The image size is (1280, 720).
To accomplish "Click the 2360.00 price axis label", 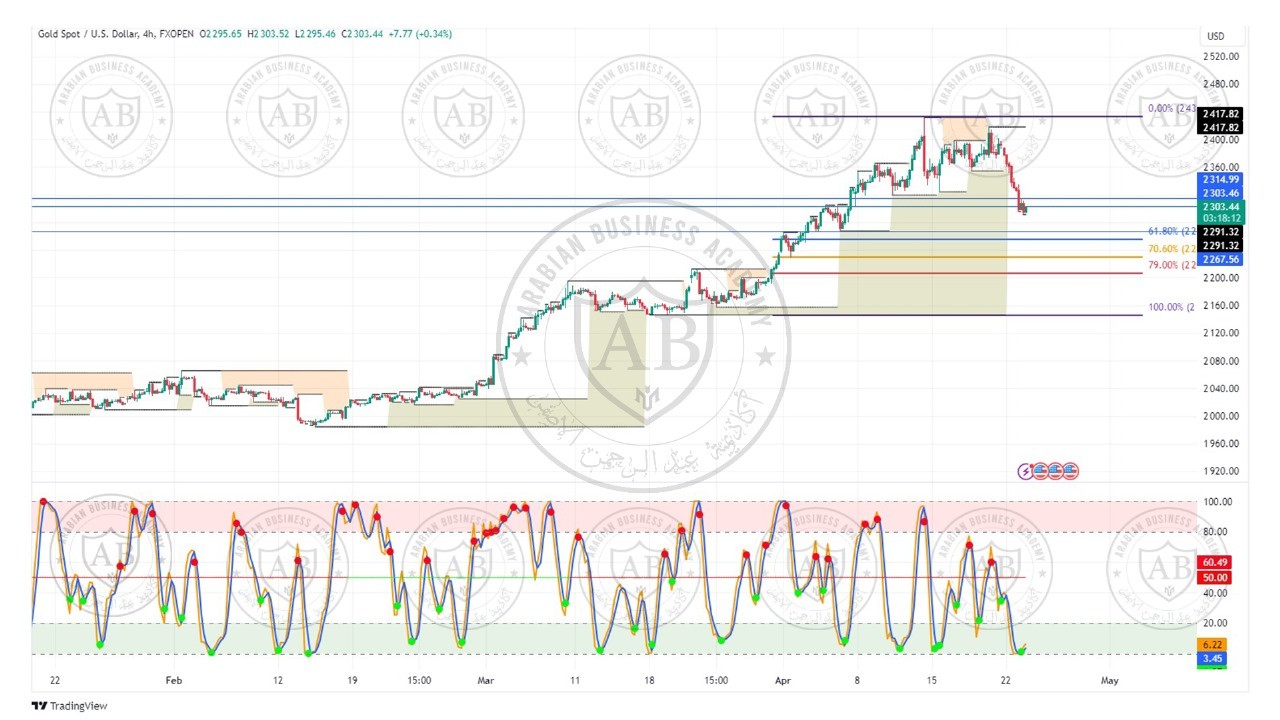I will point(1222,167).
